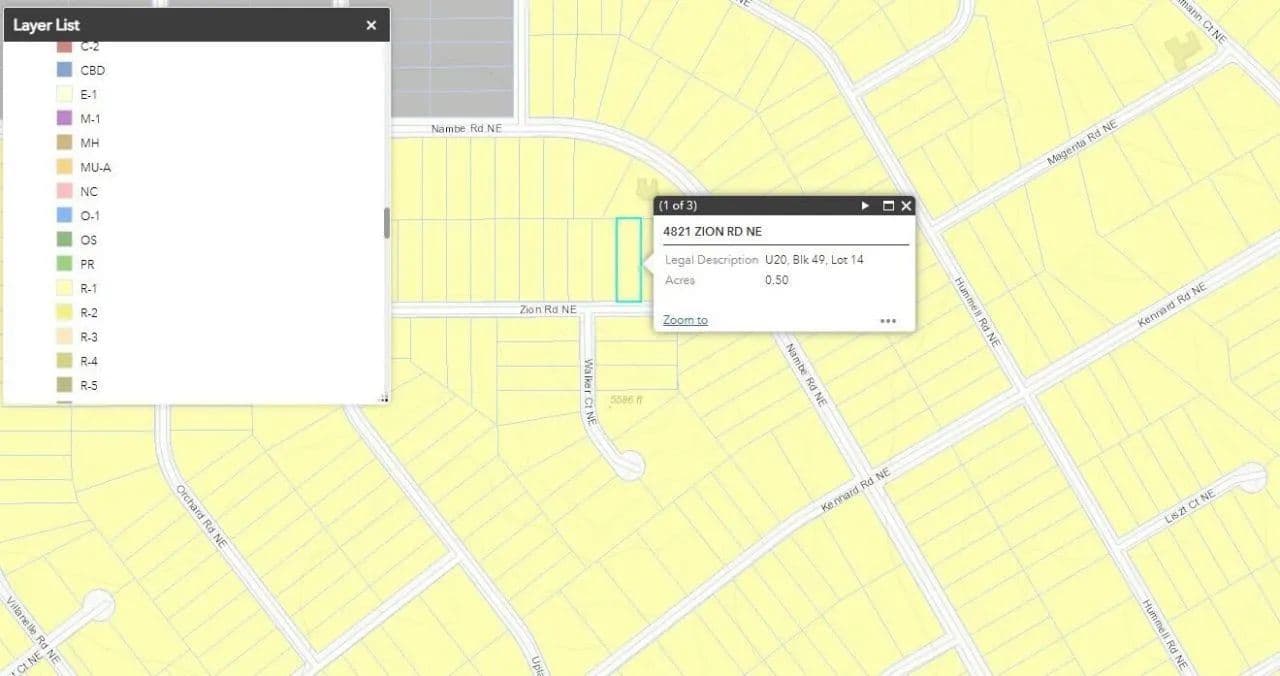Click the Layer List resize handle
This screenshot has width=1280, height=676.
click(x=382, y=398)
